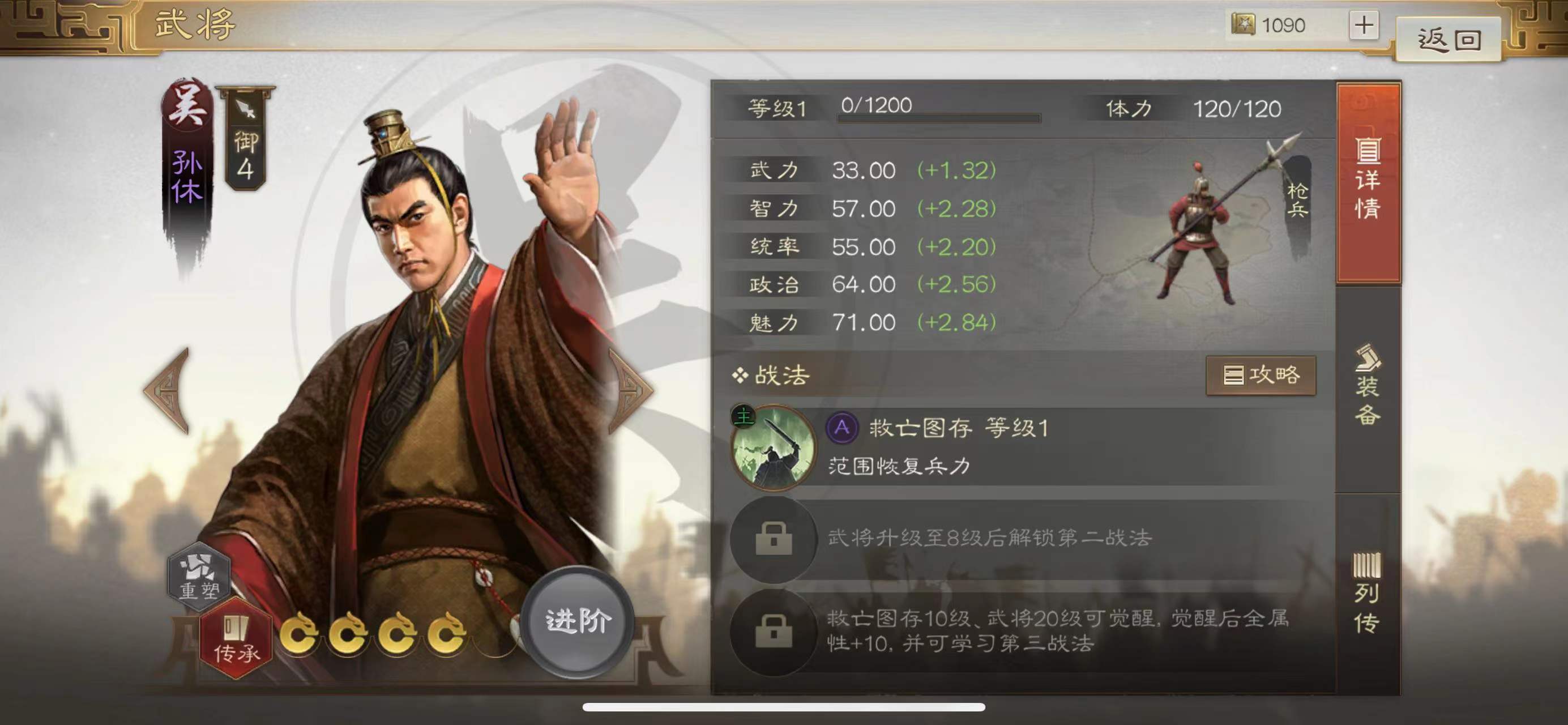The height and width of the screenshot is (725, 1568).
Task: Tap the second skill lock icon
Action: 773,539
